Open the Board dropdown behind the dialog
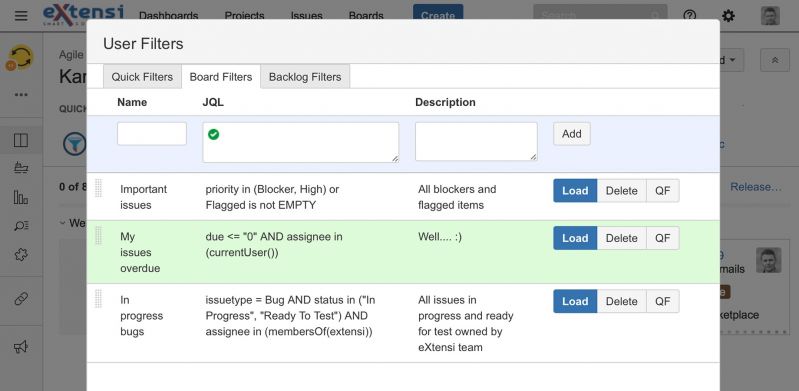799x391 pixels. (732, 60)
